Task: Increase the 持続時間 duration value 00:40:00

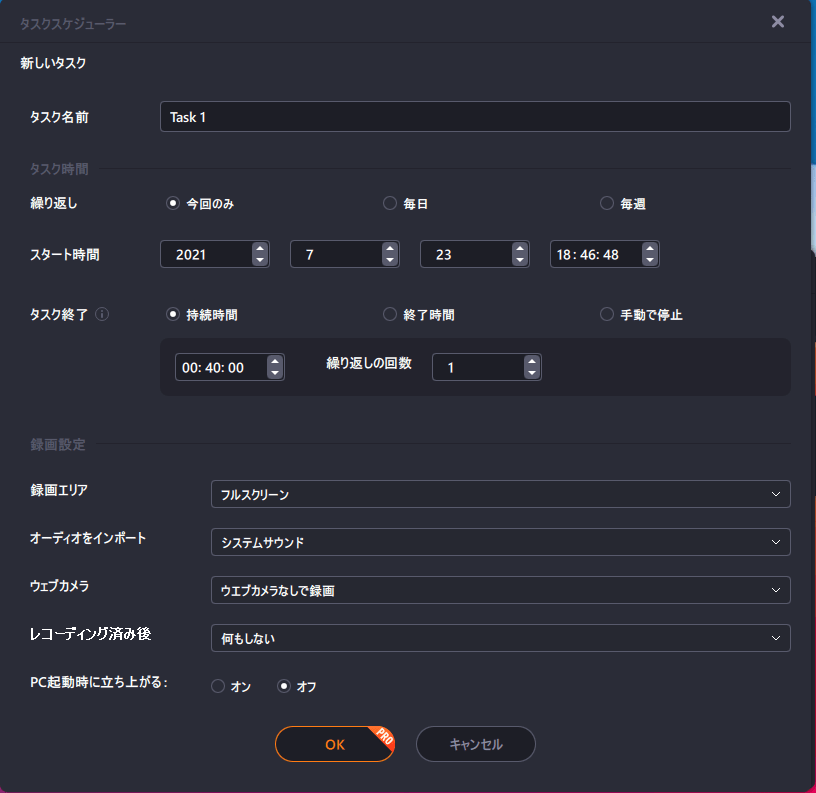Action: tap(275, 361)
